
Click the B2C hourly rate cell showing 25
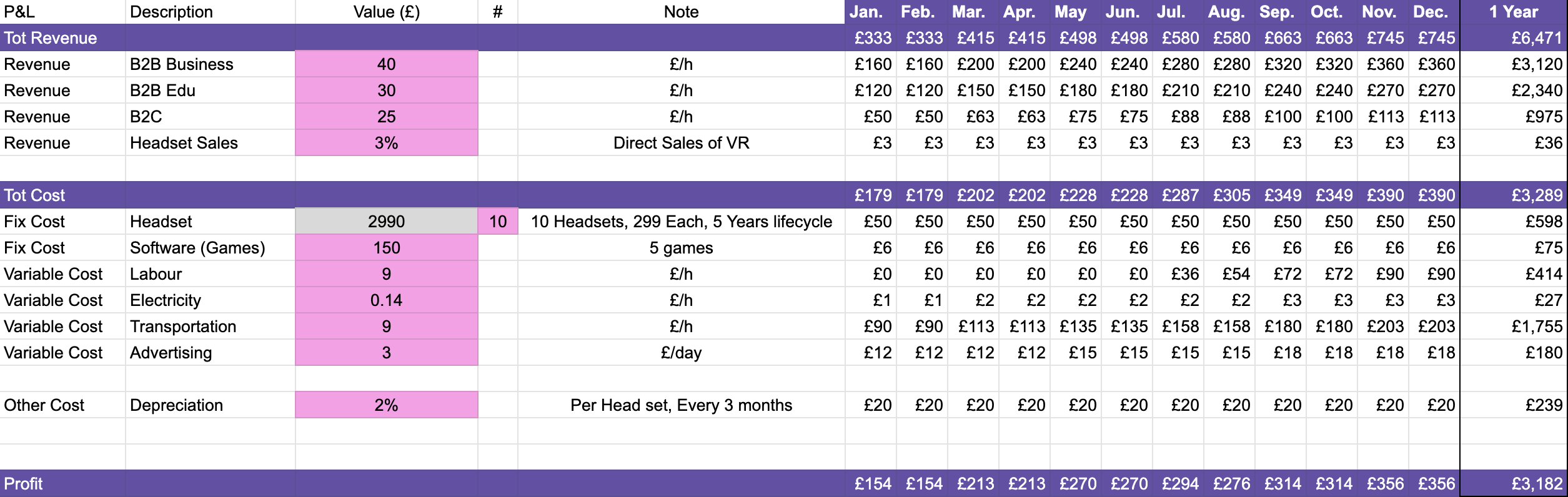[x=386, y=117]
